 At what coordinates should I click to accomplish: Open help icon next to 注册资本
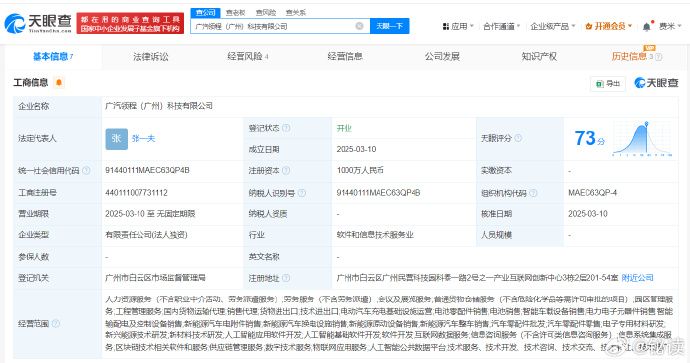click(x=286, y=170)
